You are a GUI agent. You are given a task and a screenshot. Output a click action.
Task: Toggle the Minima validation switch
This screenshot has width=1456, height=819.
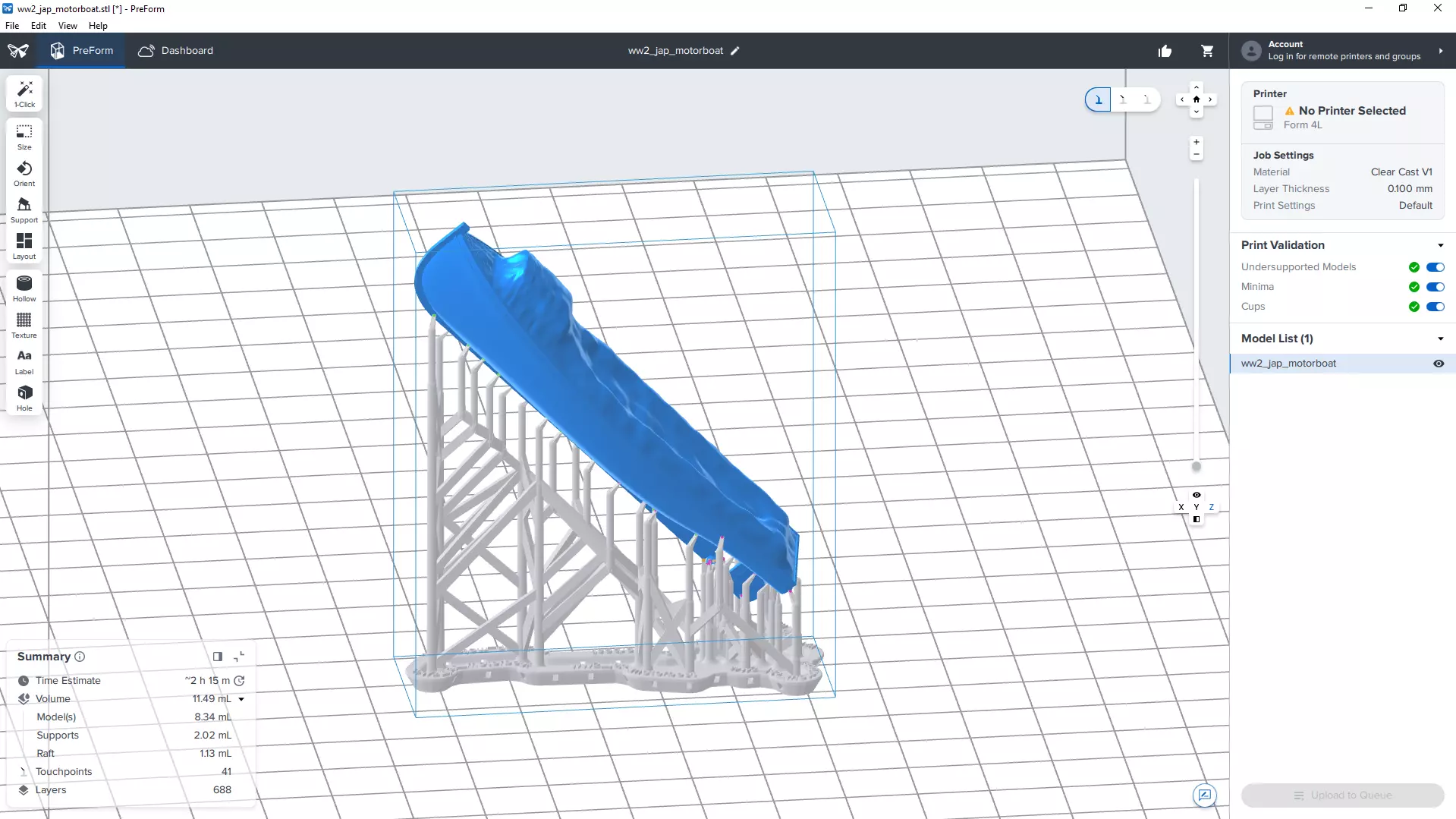pyautogui.click(x=1436, y=287)
